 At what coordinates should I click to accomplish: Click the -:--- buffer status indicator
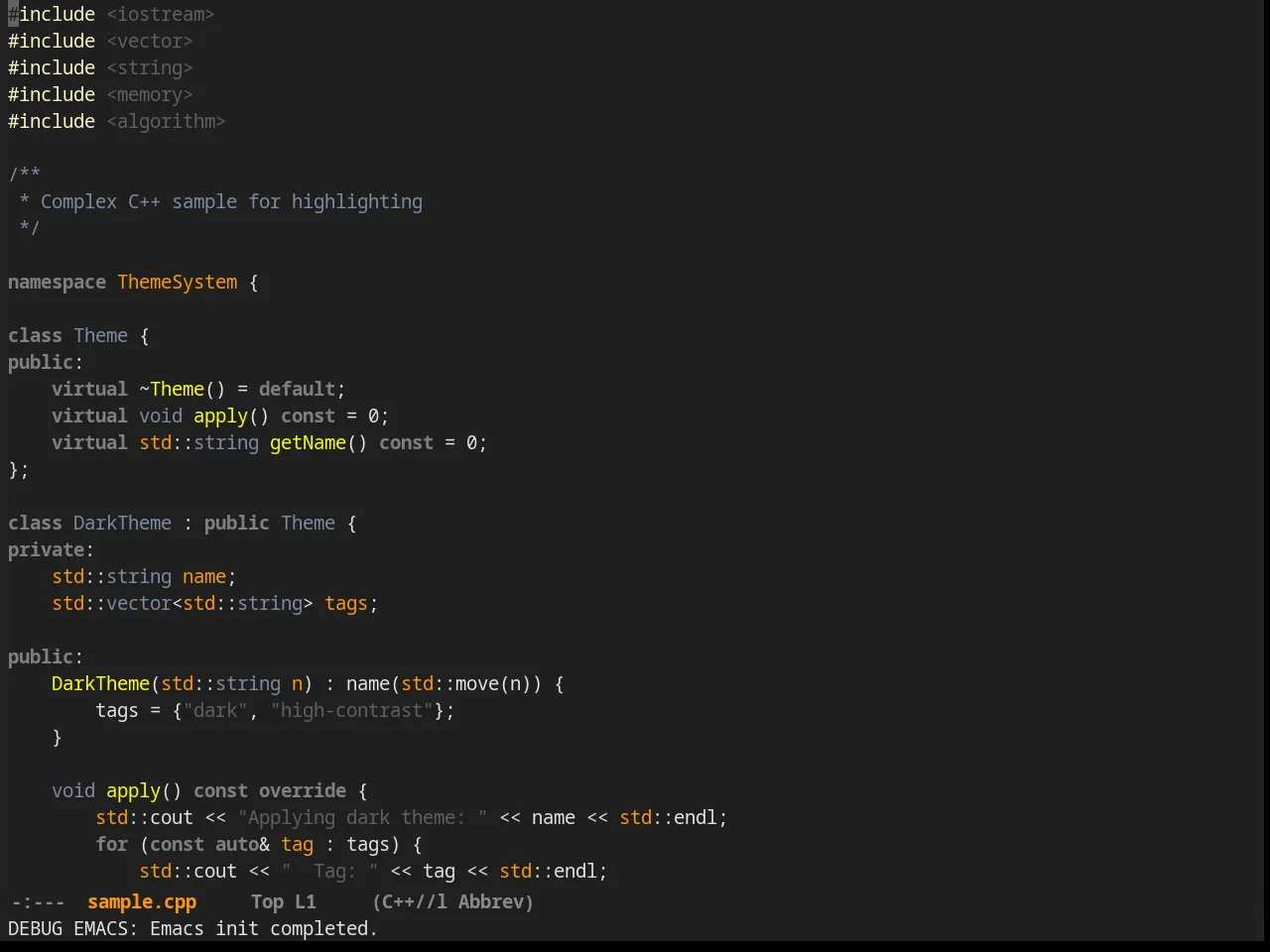(38, 901)
